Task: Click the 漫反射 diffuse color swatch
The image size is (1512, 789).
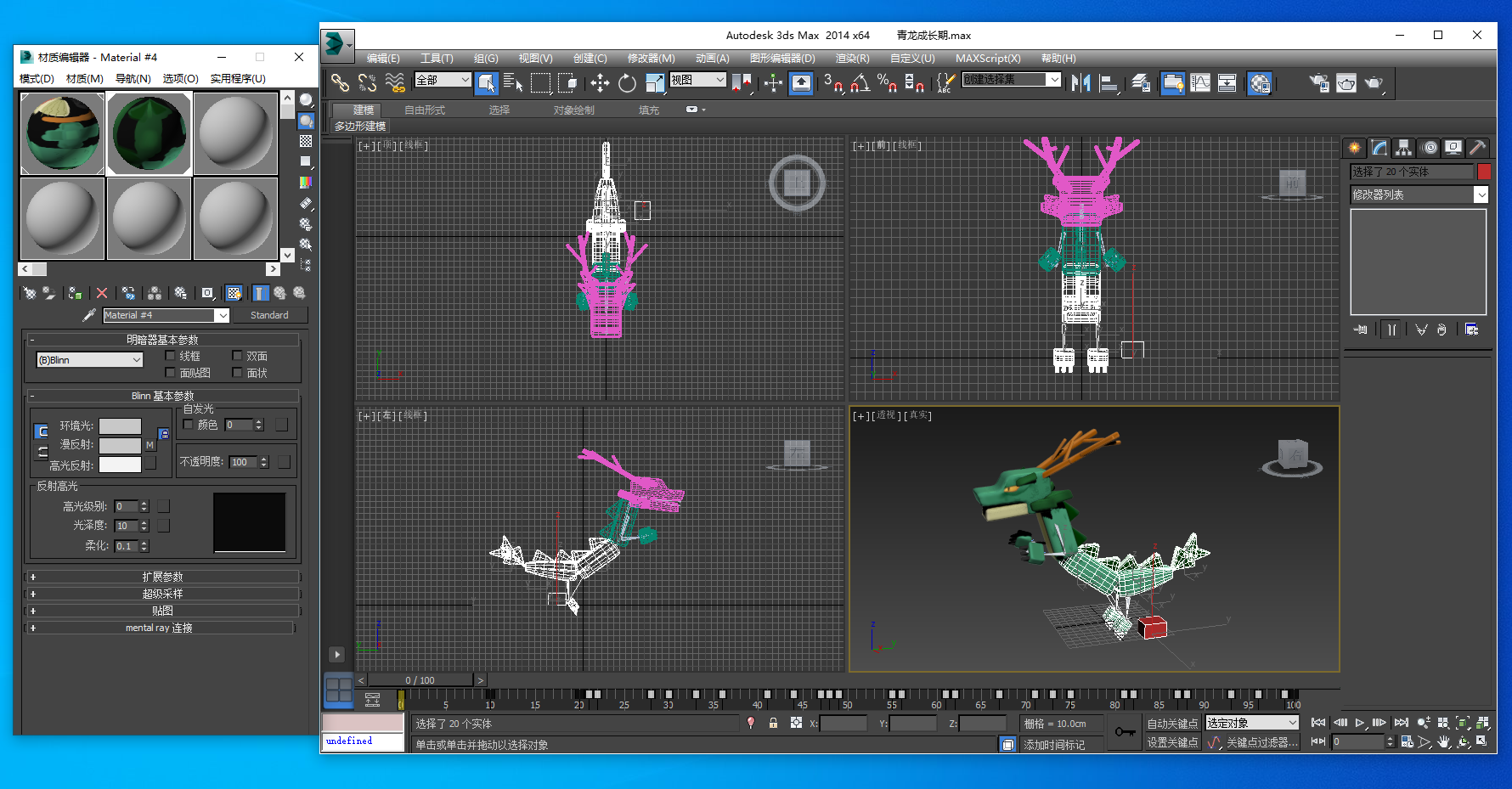Action: click(120, 445)
